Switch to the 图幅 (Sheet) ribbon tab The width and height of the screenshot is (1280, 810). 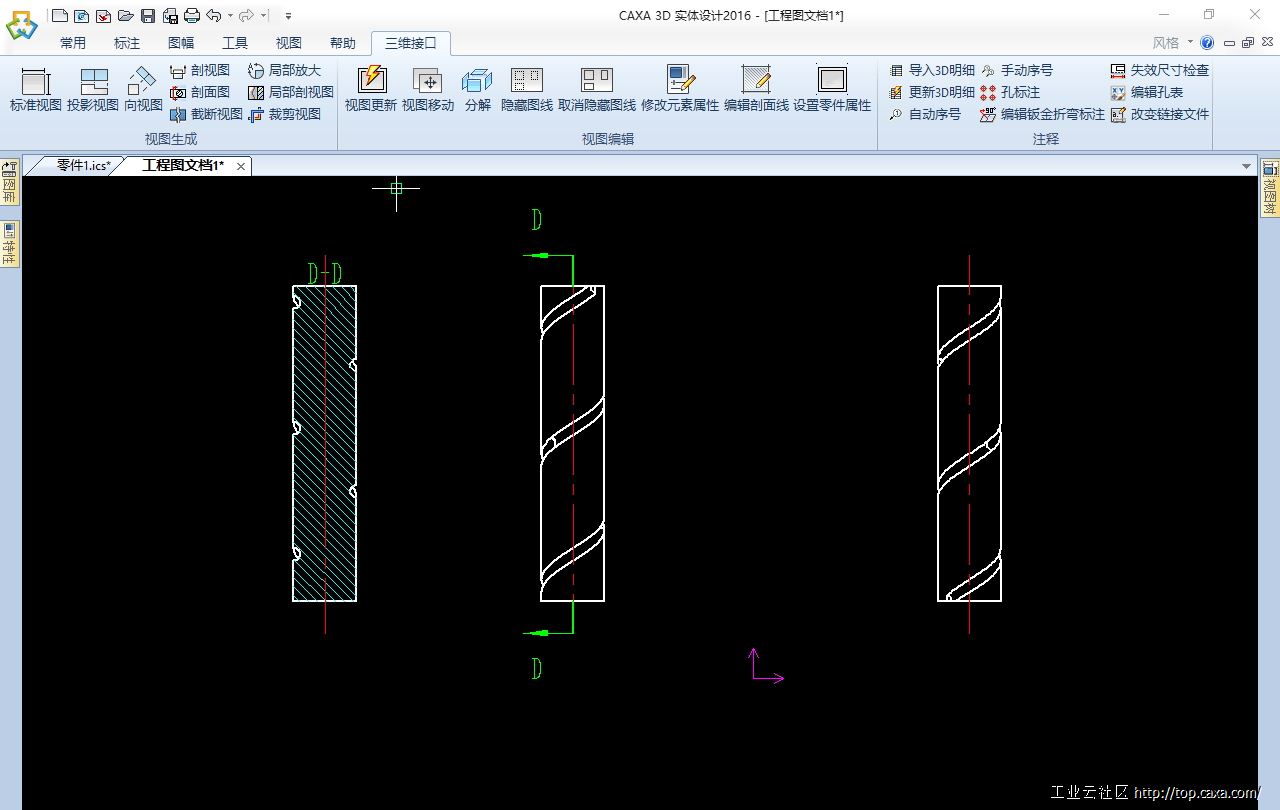point(181,43)
